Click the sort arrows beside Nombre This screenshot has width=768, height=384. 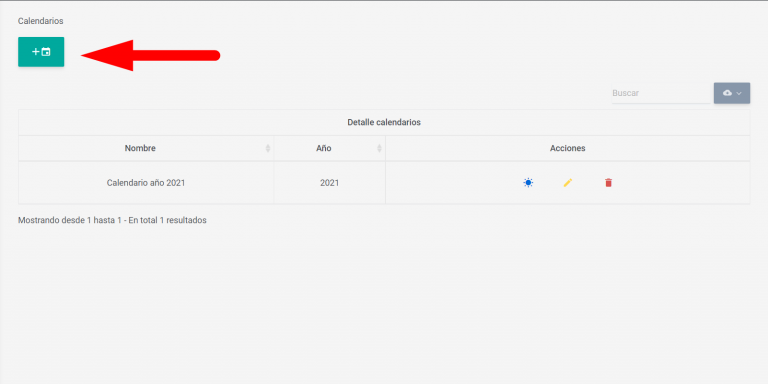point(267,148)
